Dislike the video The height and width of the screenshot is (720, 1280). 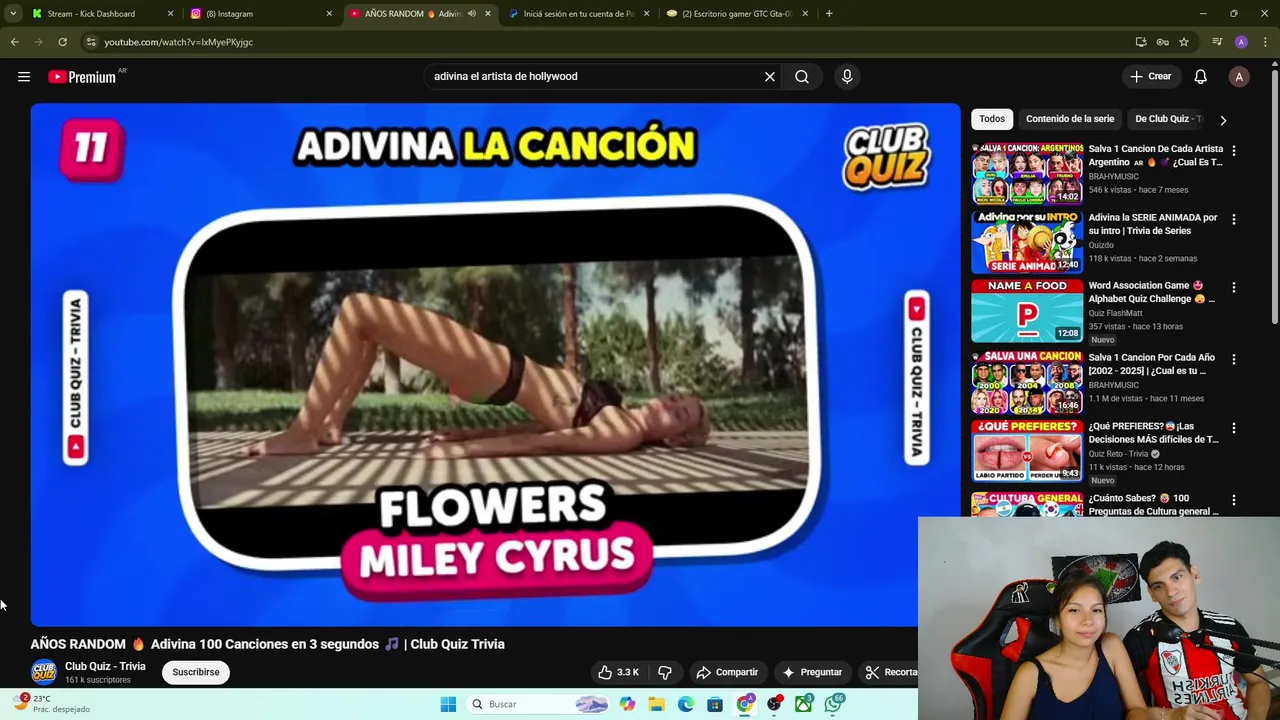click(665, 672)
